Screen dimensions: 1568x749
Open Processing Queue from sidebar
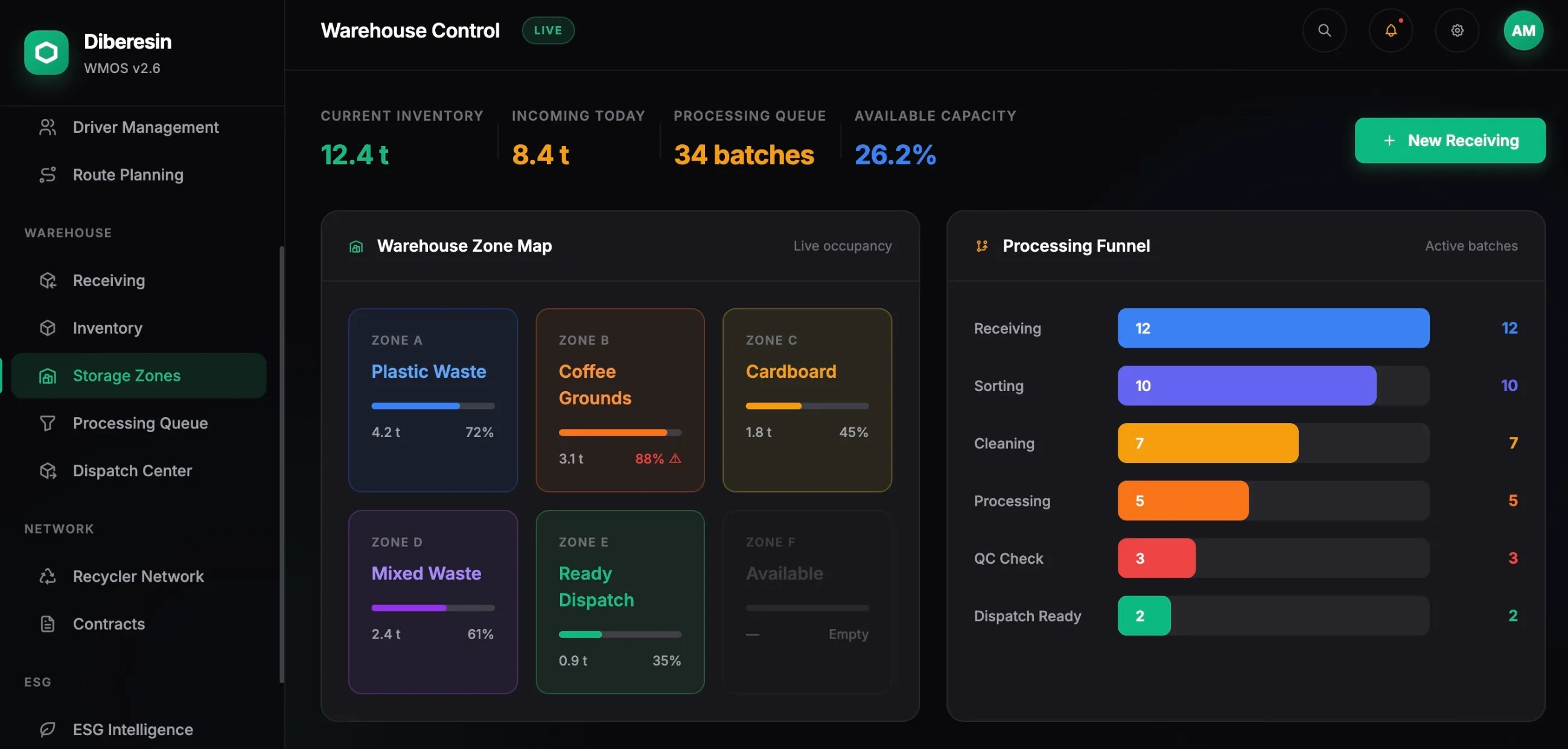[x=139, y=423]
